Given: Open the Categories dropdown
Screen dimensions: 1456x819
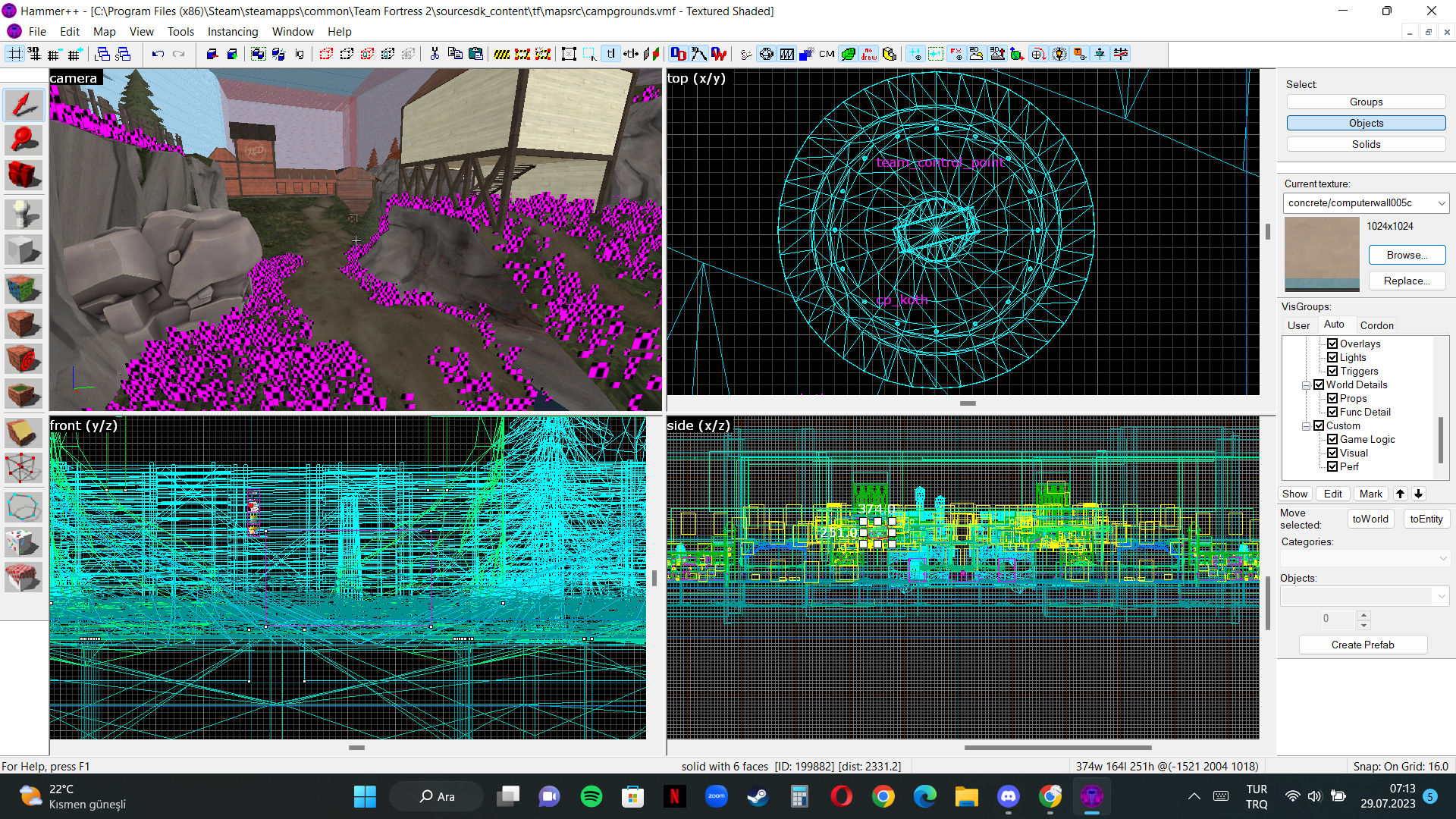Looking at the screenshot, I should [1364, 558].
